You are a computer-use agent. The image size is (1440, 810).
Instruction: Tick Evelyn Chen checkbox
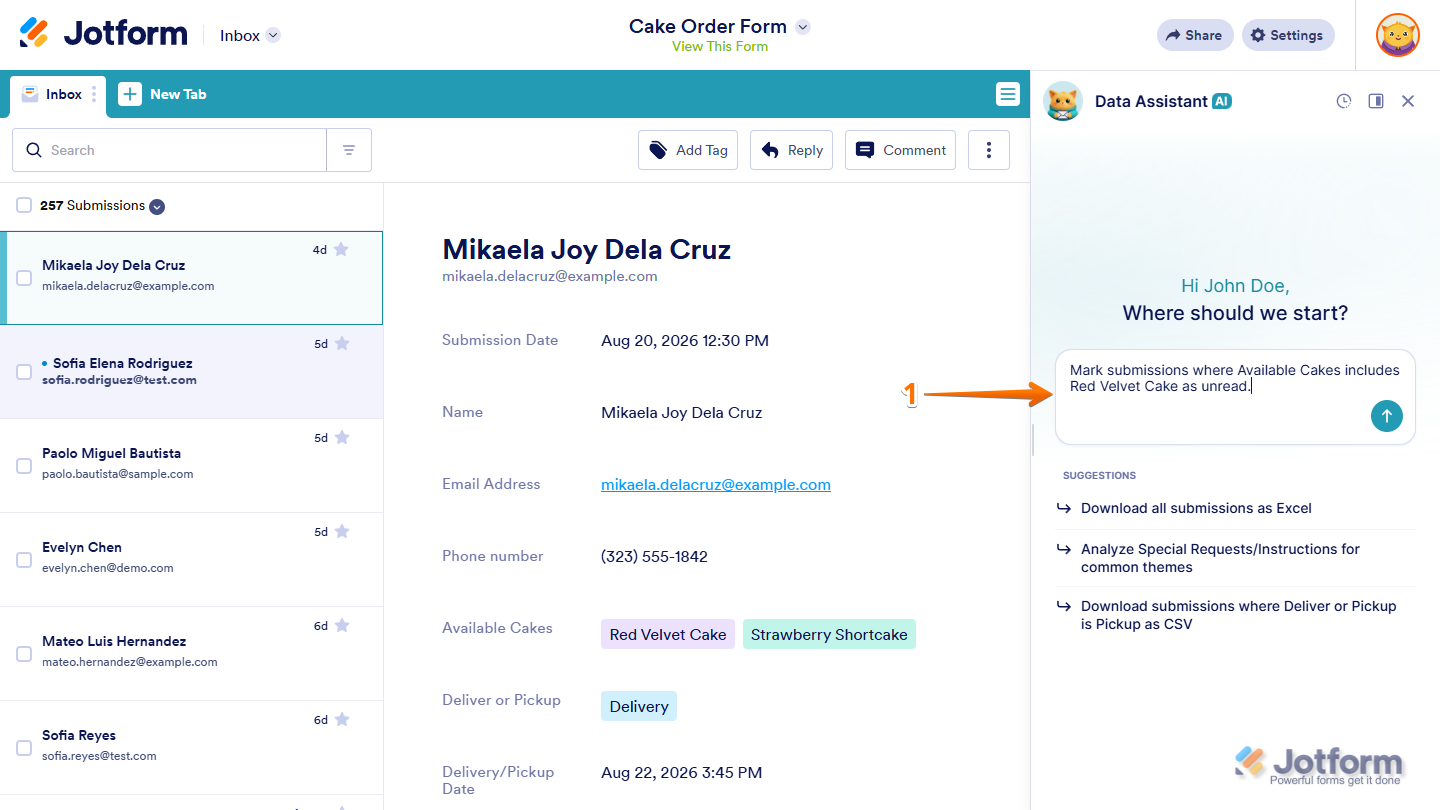point(24,560)
